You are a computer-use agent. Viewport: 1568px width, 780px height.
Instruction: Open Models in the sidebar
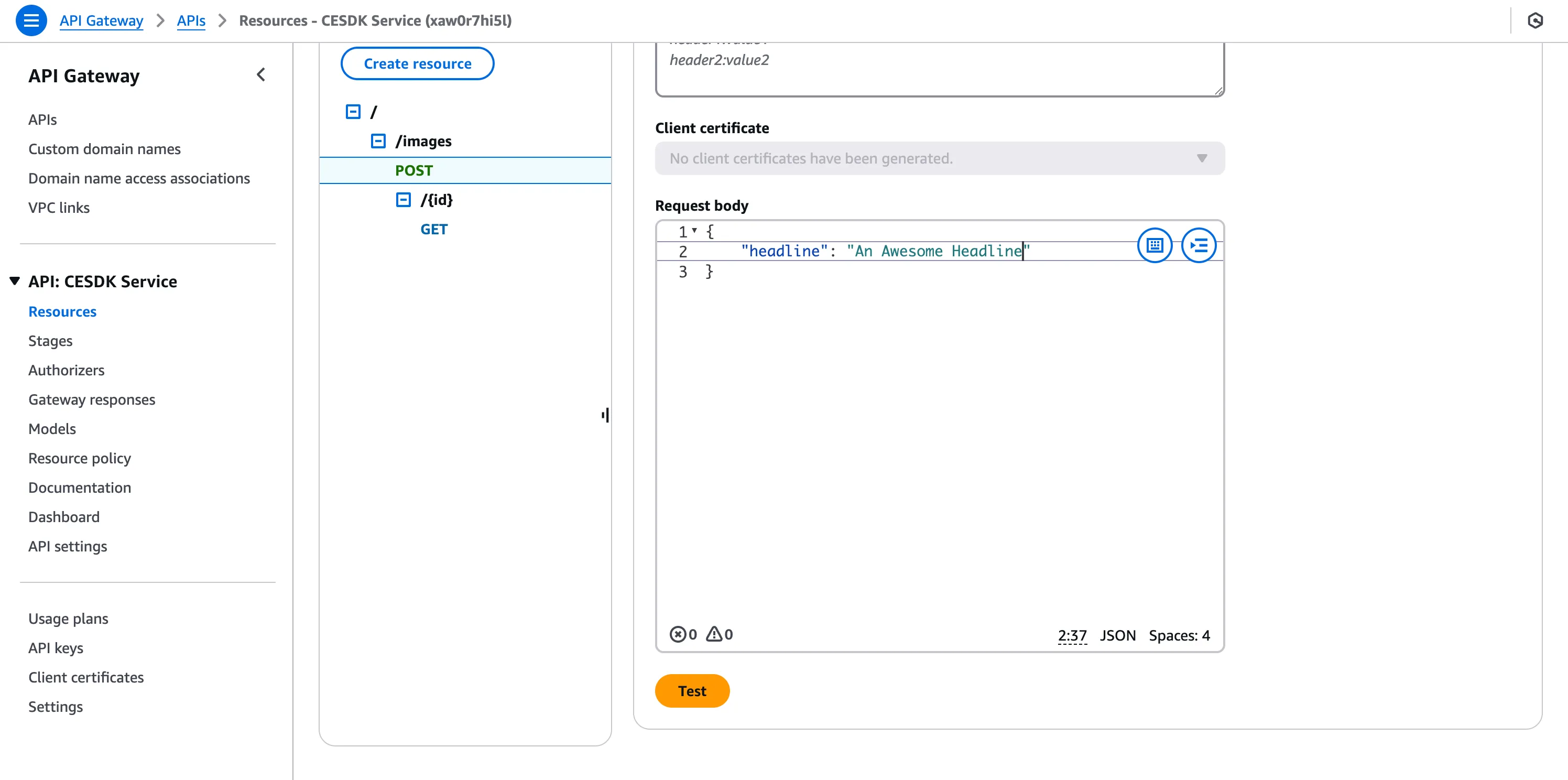point(52,428)
